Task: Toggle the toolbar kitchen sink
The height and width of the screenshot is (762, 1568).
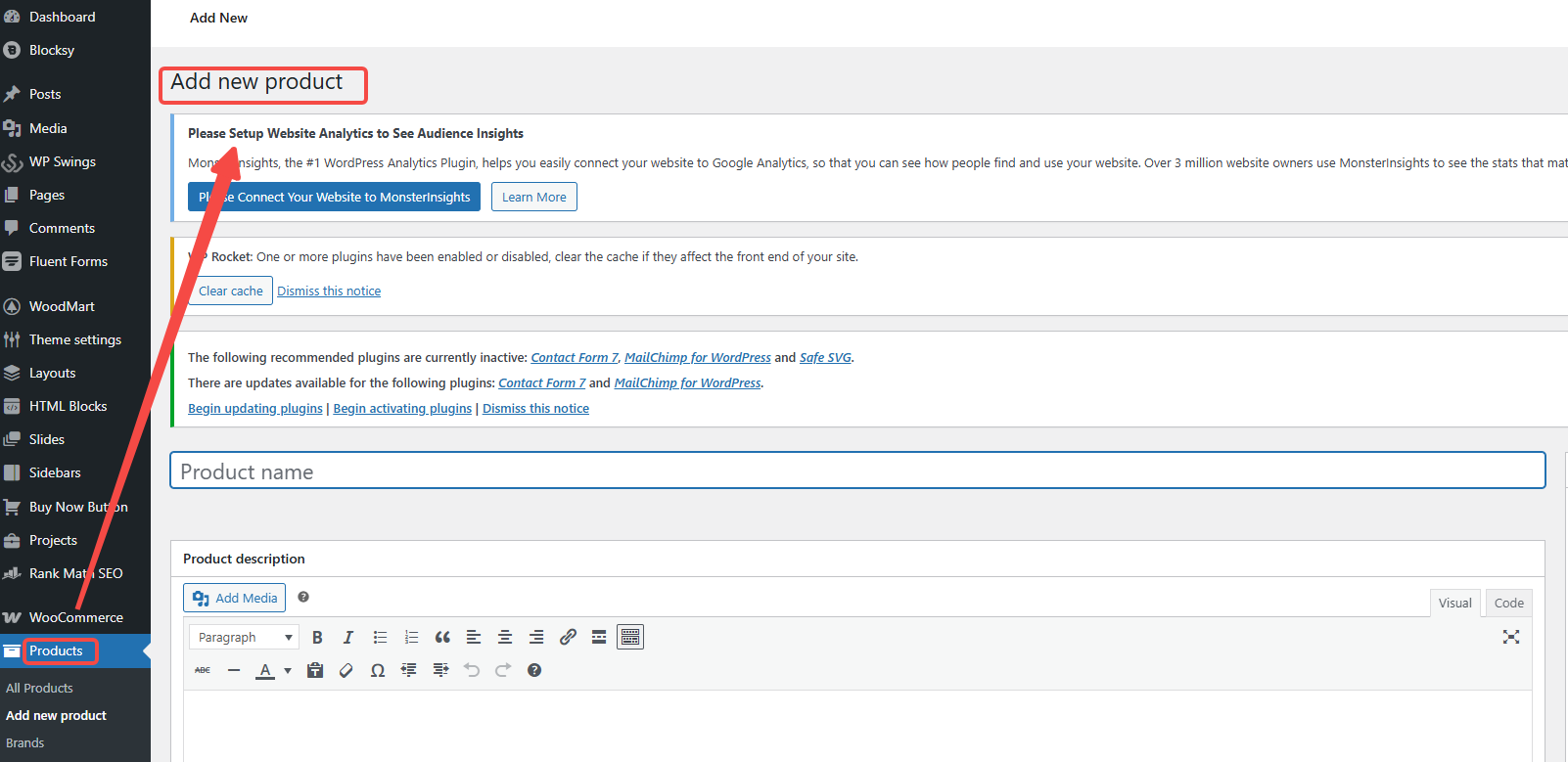Action: [630, 637]
